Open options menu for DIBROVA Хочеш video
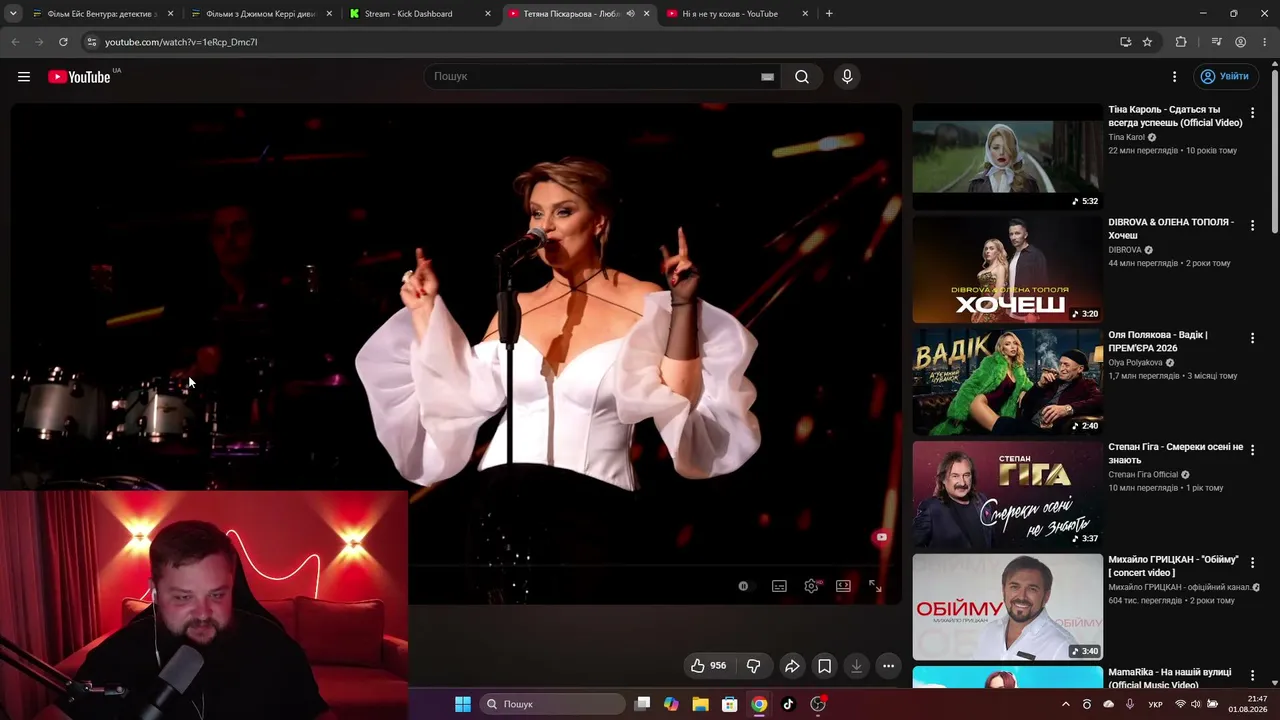1280x720 pixels. (1252, 226)
